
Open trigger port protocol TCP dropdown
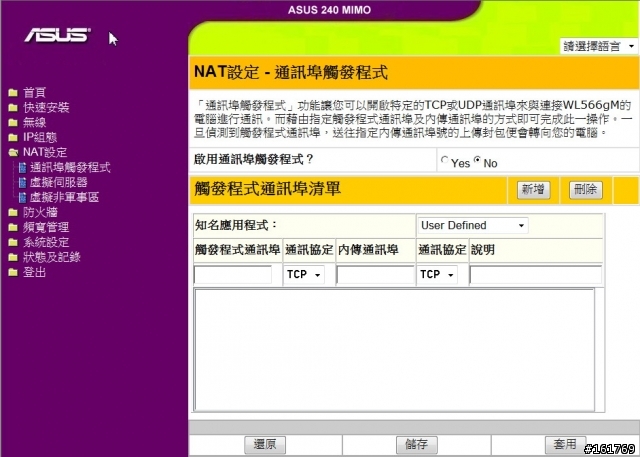click(304, 275)
